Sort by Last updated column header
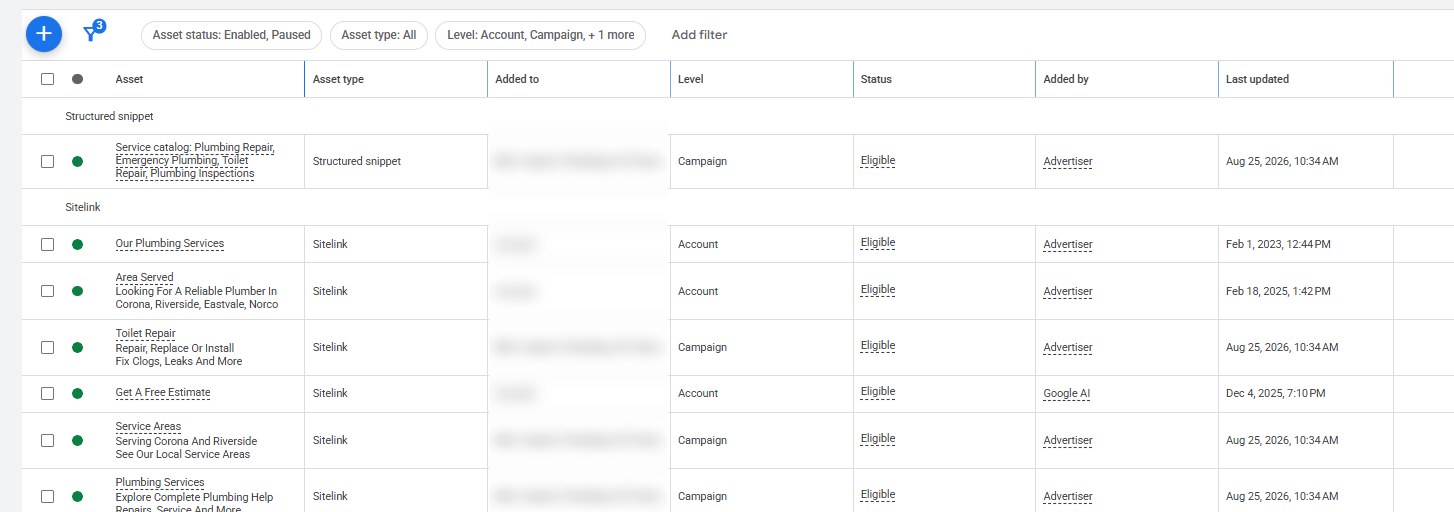This screenshot has width=1454, height=512. [1257, 79]
